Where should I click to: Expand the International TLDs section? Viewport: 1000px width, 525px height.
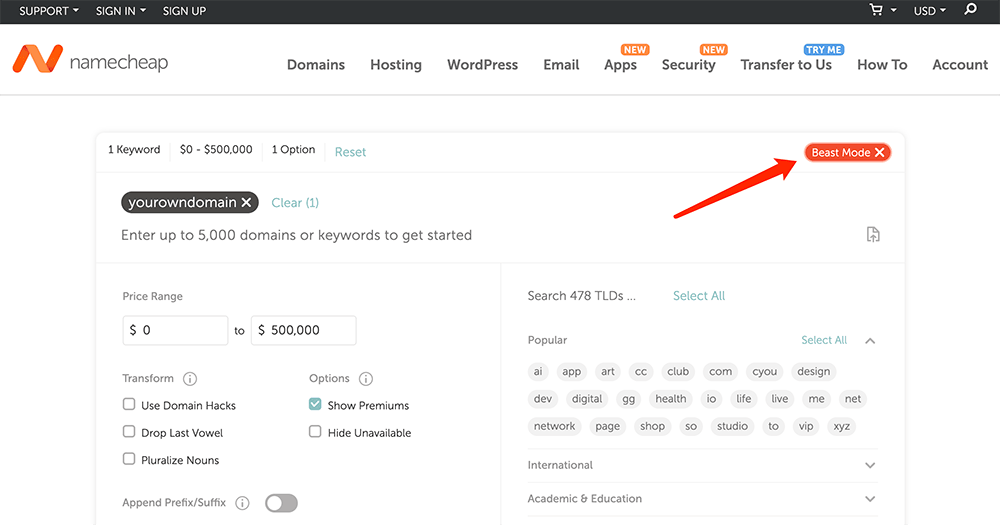pos(870,465)
